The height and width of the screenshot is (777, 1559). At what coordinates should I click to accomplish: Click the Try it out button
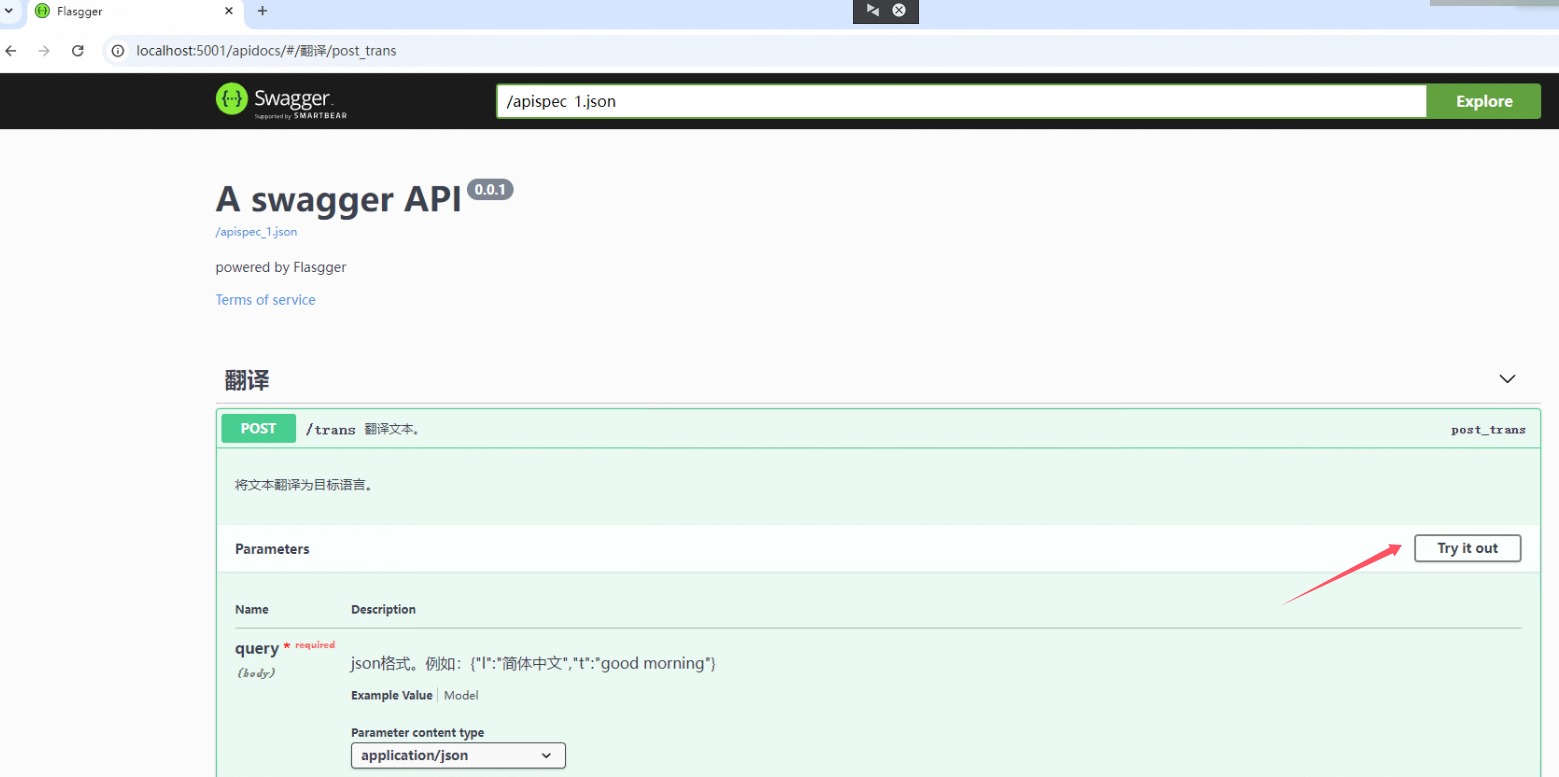1467,548
